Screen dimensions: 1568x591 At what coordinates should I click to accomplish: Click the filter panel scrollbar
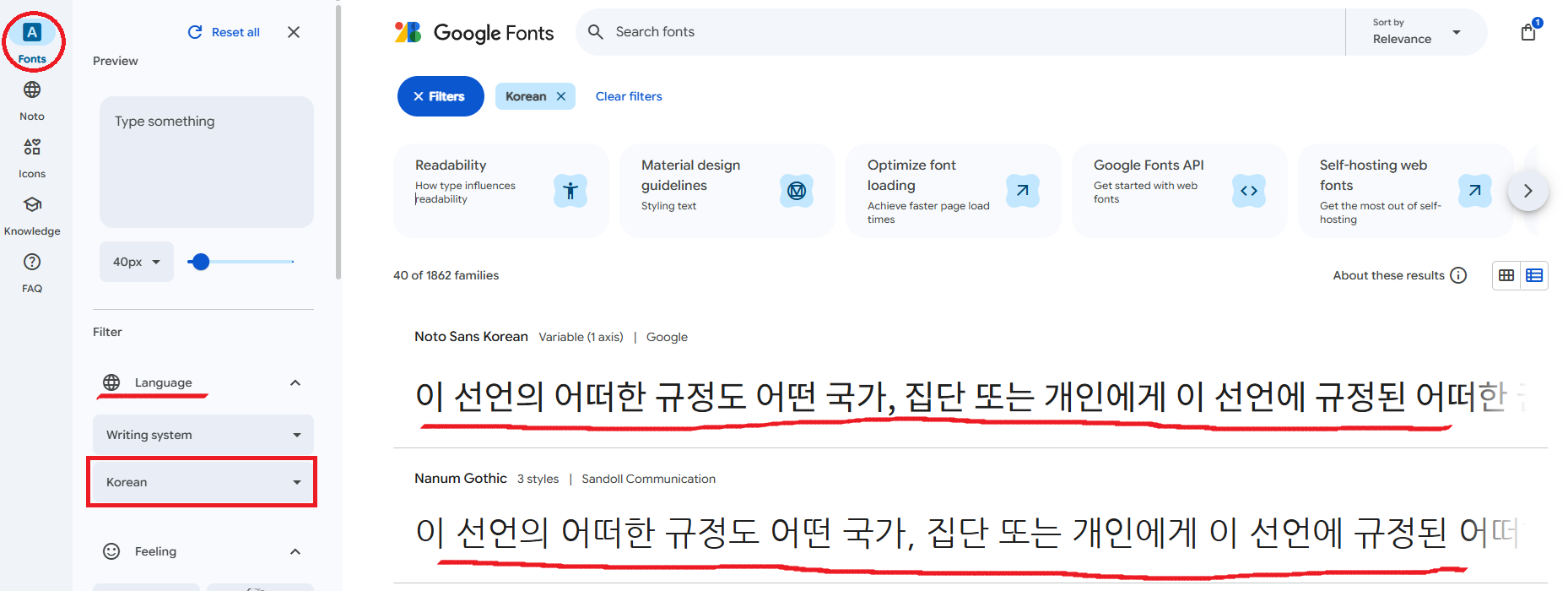[338, 142]
